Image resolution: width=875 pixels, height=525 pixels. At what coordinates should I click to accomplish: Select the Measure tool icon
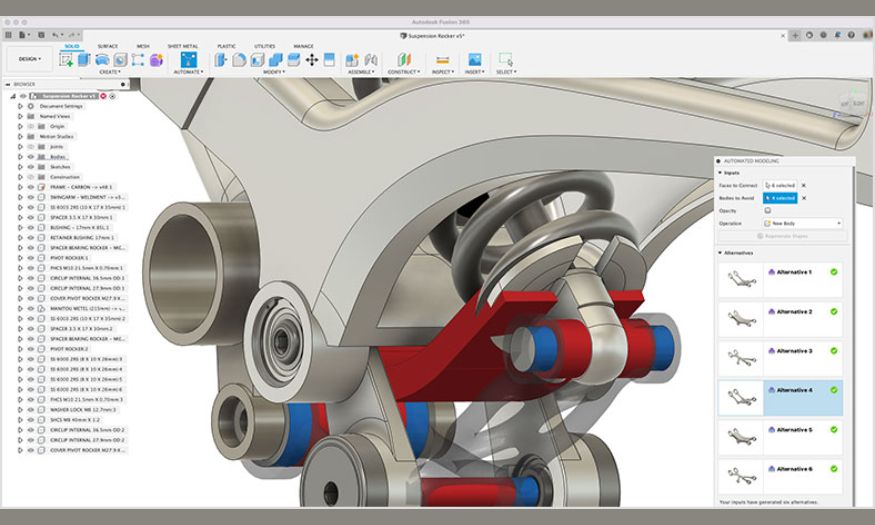443,60
